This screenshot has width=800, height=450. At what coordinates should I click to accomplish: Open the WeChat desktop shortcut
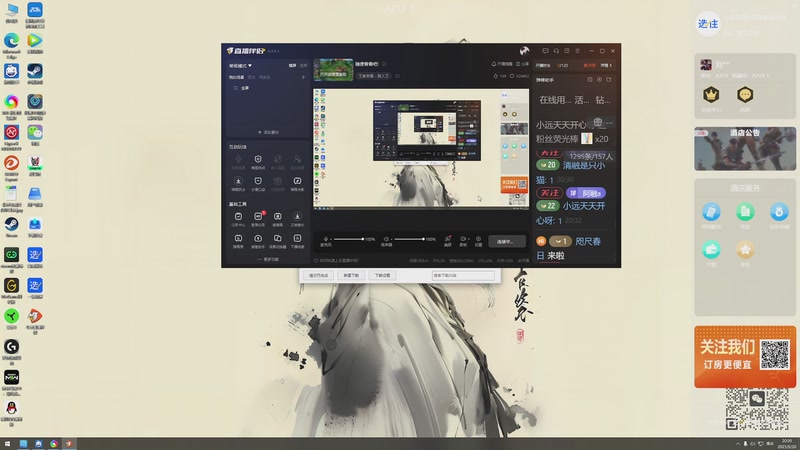(35, 133)
